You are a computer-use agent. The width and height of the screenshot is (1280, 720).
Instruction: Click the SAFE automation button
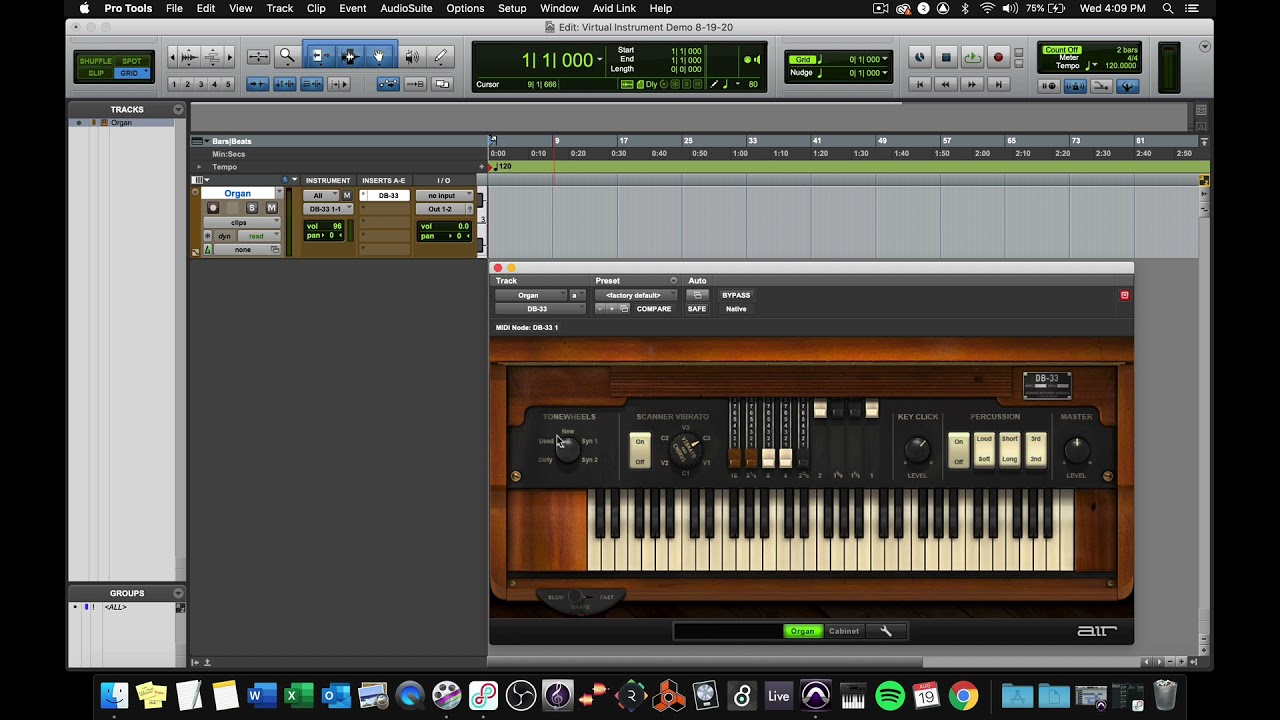[697, 309]
